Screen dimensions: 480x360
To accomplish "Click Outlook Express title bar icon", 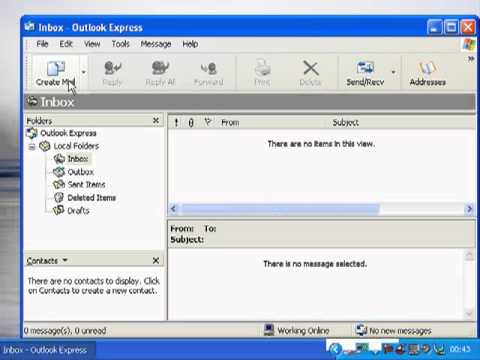I will pos(30,27).
